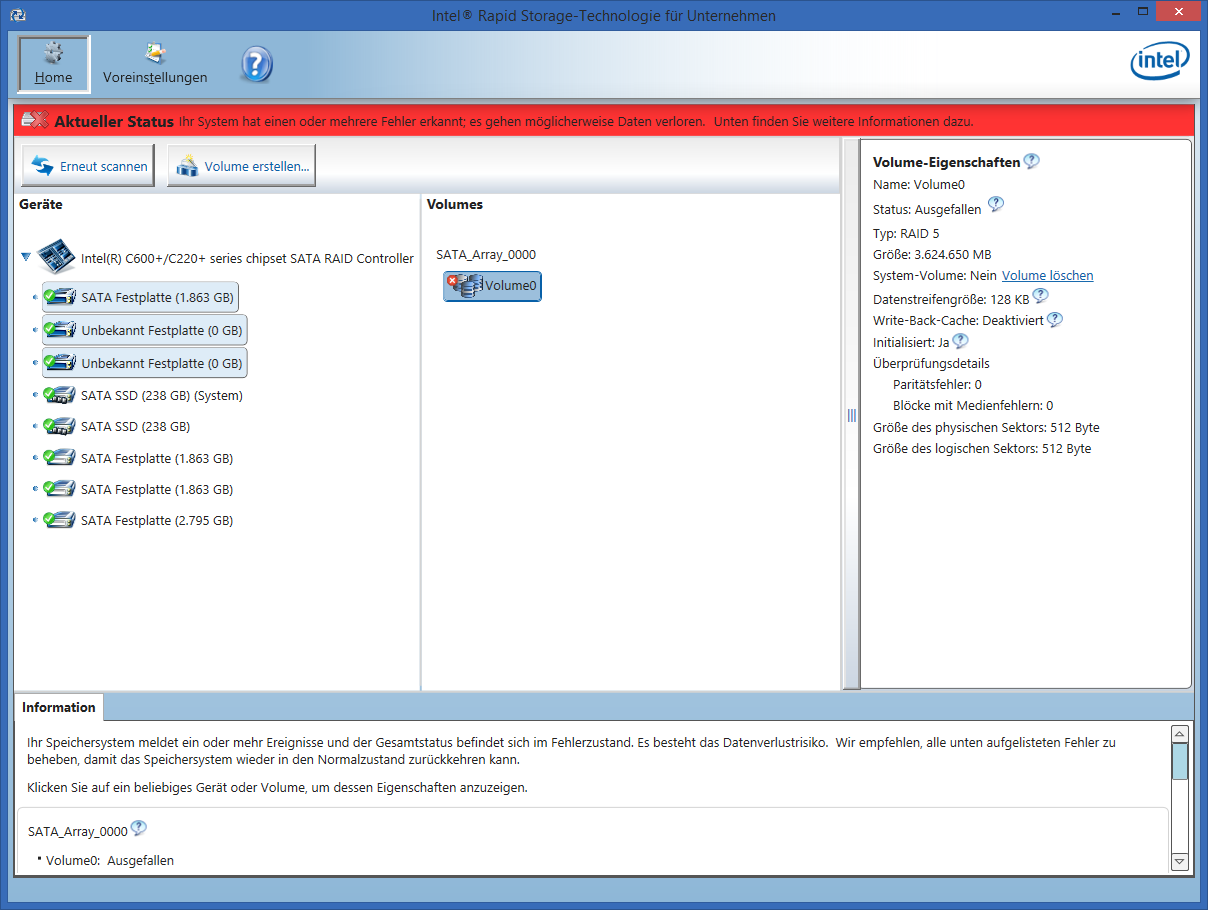This screenshot has height=910, width=1208.
Task: Click Volume0: Ausgefallen entry
Action: [110, 860]
